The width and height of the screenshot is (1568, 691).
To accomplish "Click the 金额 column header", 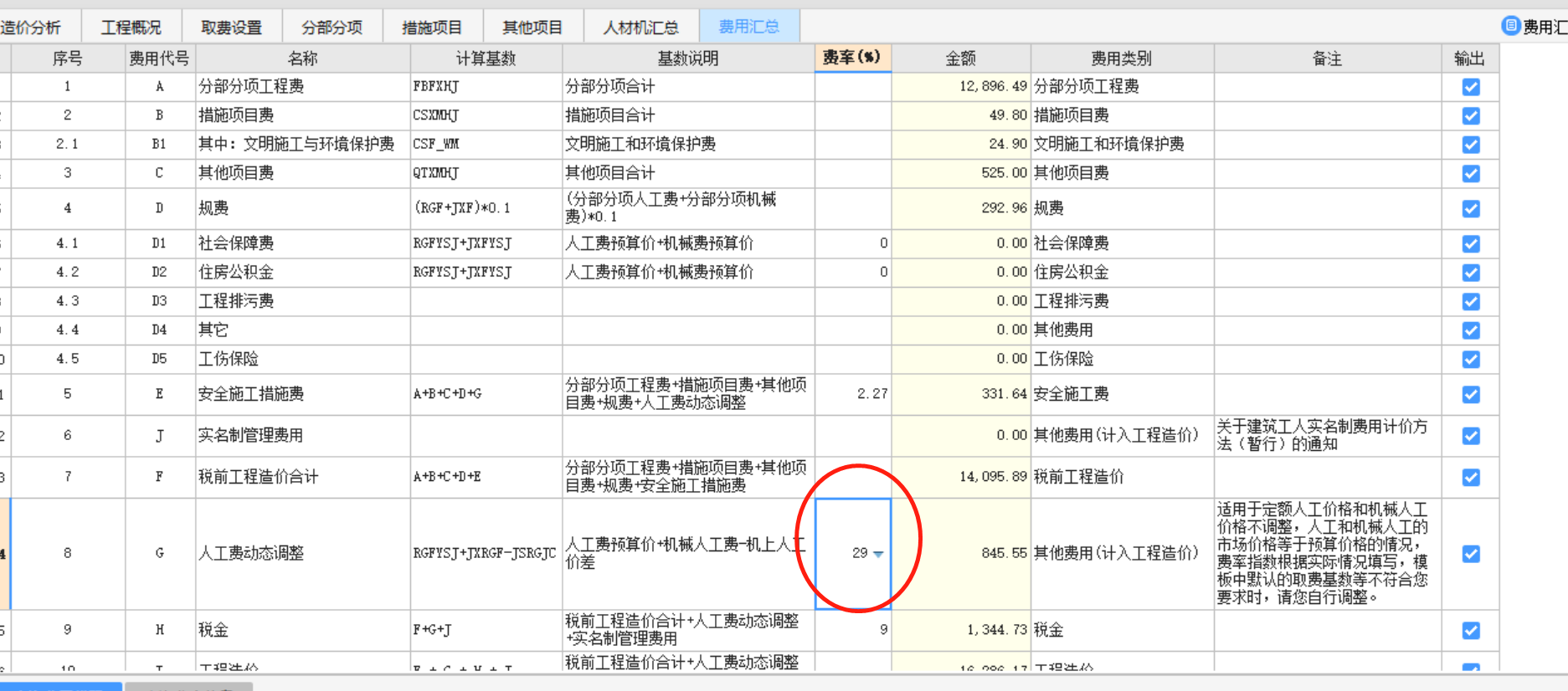I will [x=961, y=59].
